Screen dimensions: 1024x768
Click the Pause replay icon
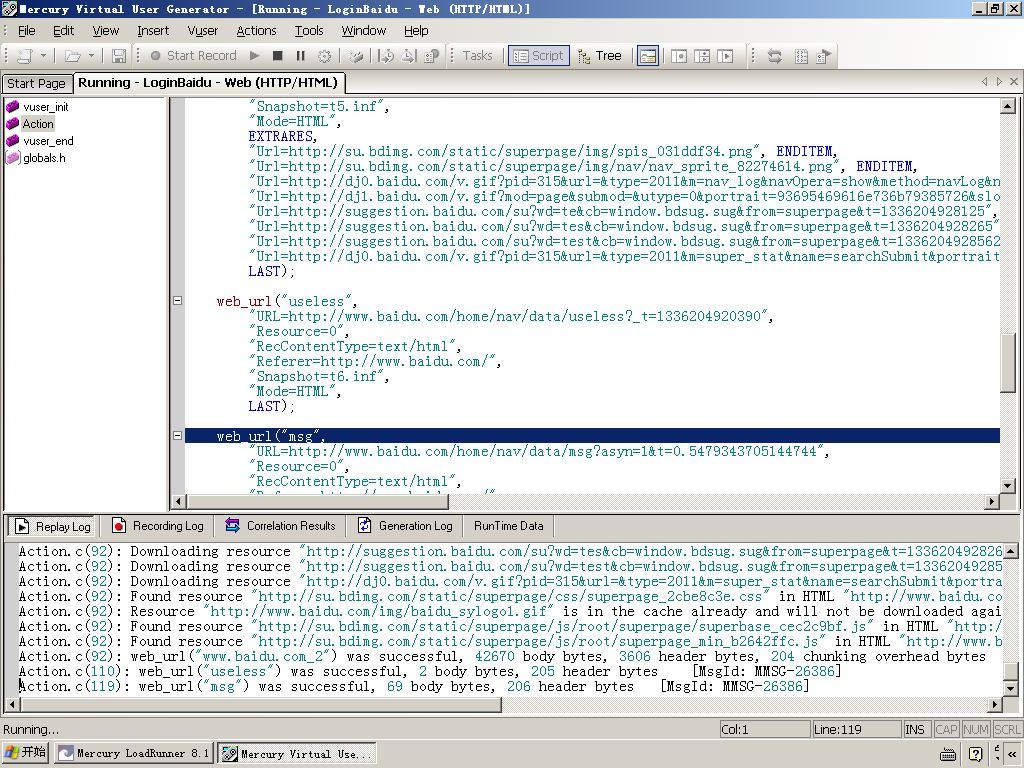300,56
